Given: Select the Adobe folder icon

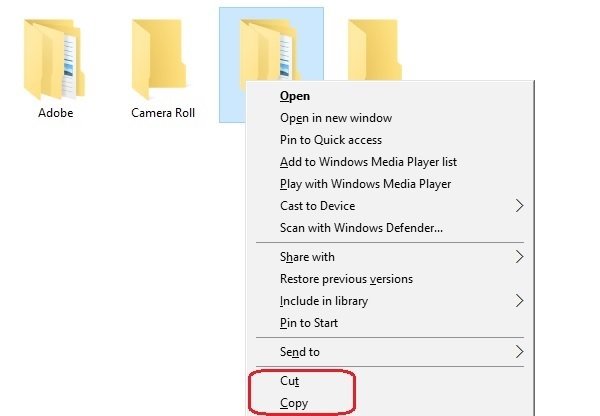Looking at the screenshot, I should 56,58.
